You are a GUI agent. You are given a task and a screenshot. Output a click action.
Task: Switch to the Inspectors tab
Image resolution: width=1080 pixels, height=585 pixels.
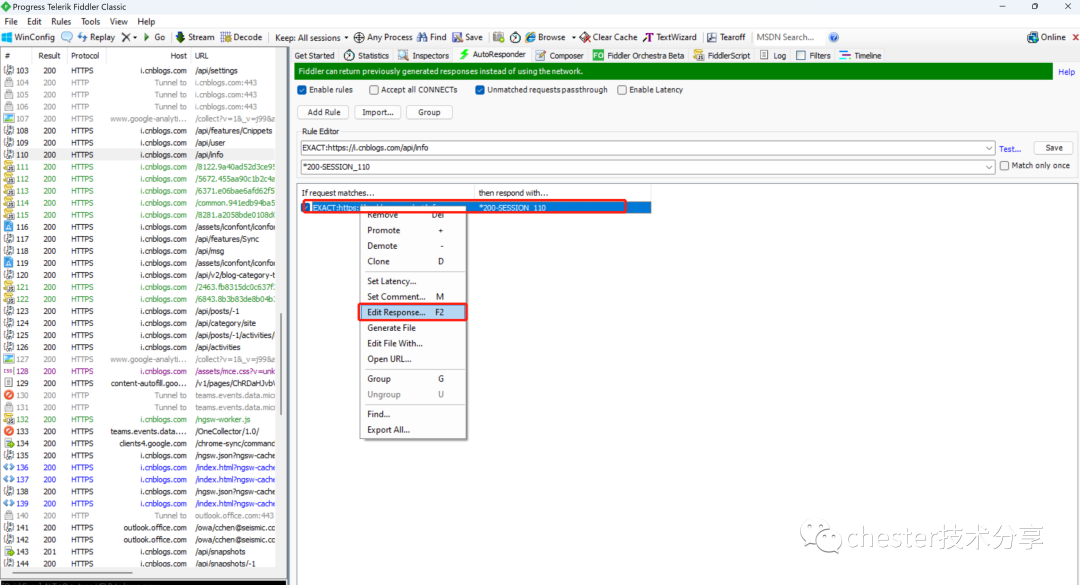pos(424,55)
